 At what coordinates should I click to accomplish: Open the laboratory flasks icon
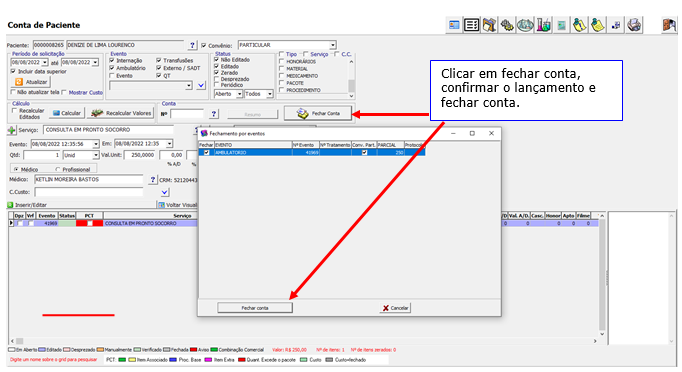(x=543, y=25)
